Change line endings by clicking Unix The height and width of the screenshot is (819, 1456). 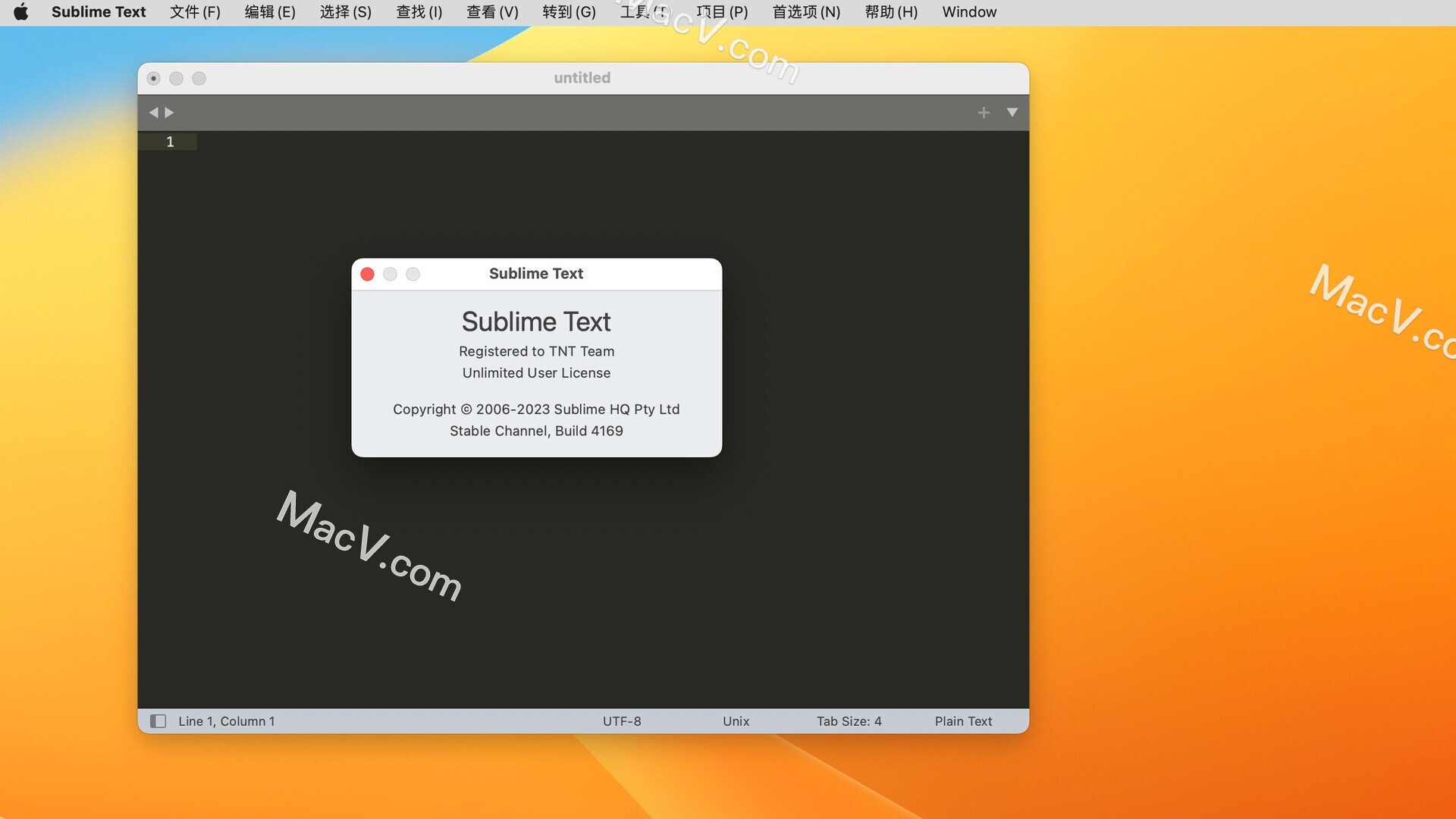pyautogui.click(x=736, y=721)
